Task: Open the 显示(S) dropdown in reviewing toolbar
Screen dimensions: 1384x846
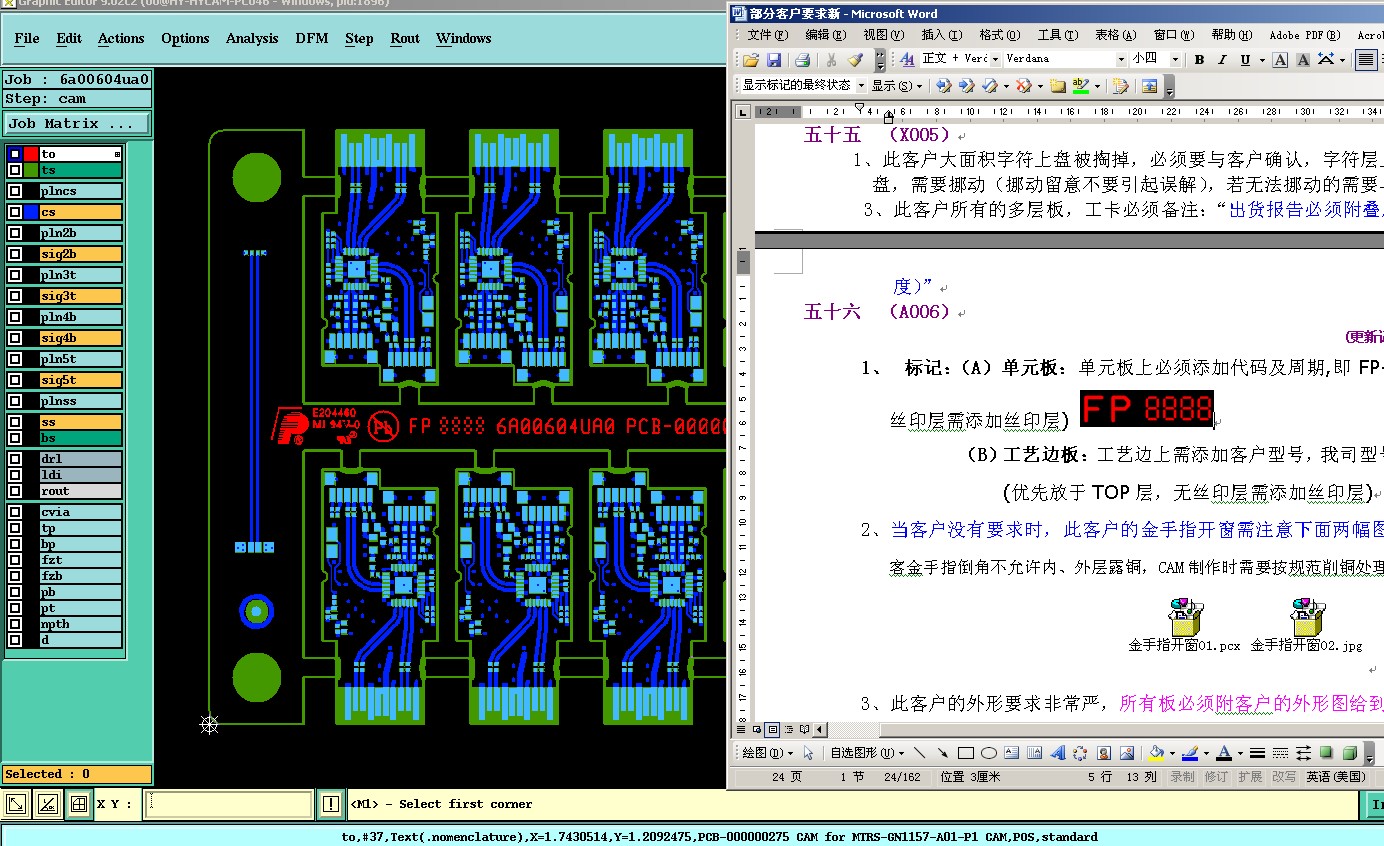Action: click(896, 86)
